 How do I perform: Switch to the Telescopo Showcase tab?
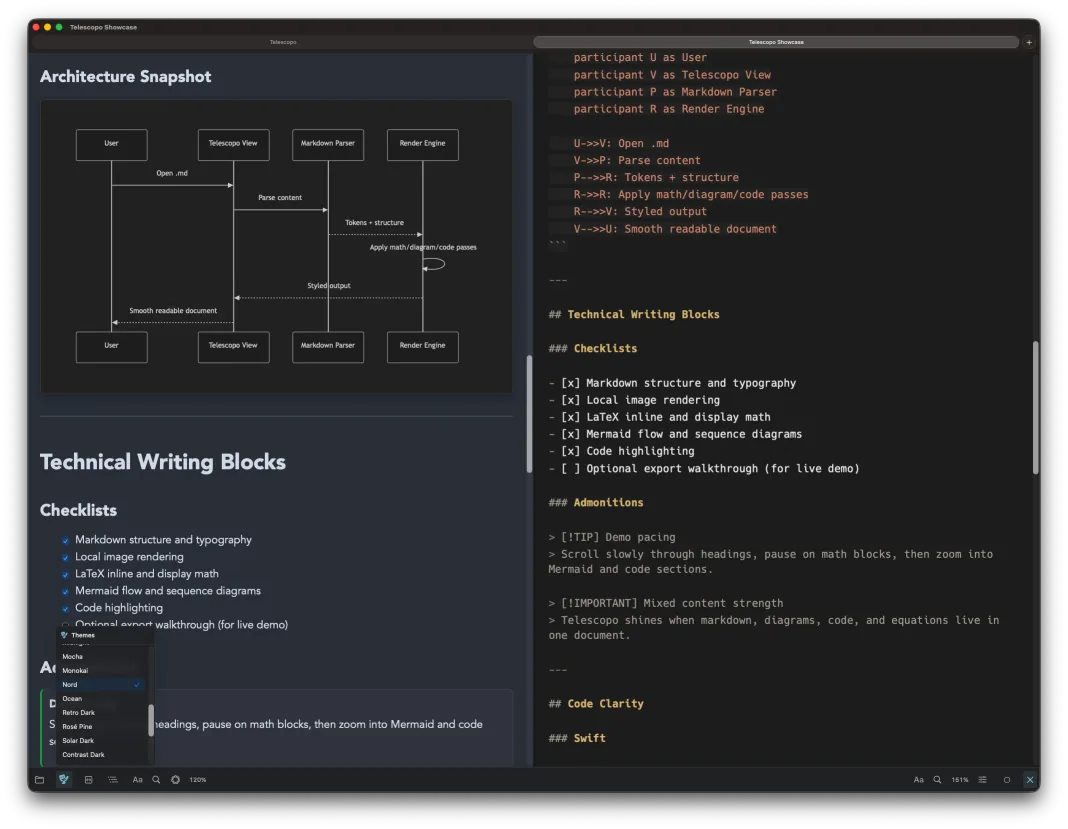pos(776,42)
